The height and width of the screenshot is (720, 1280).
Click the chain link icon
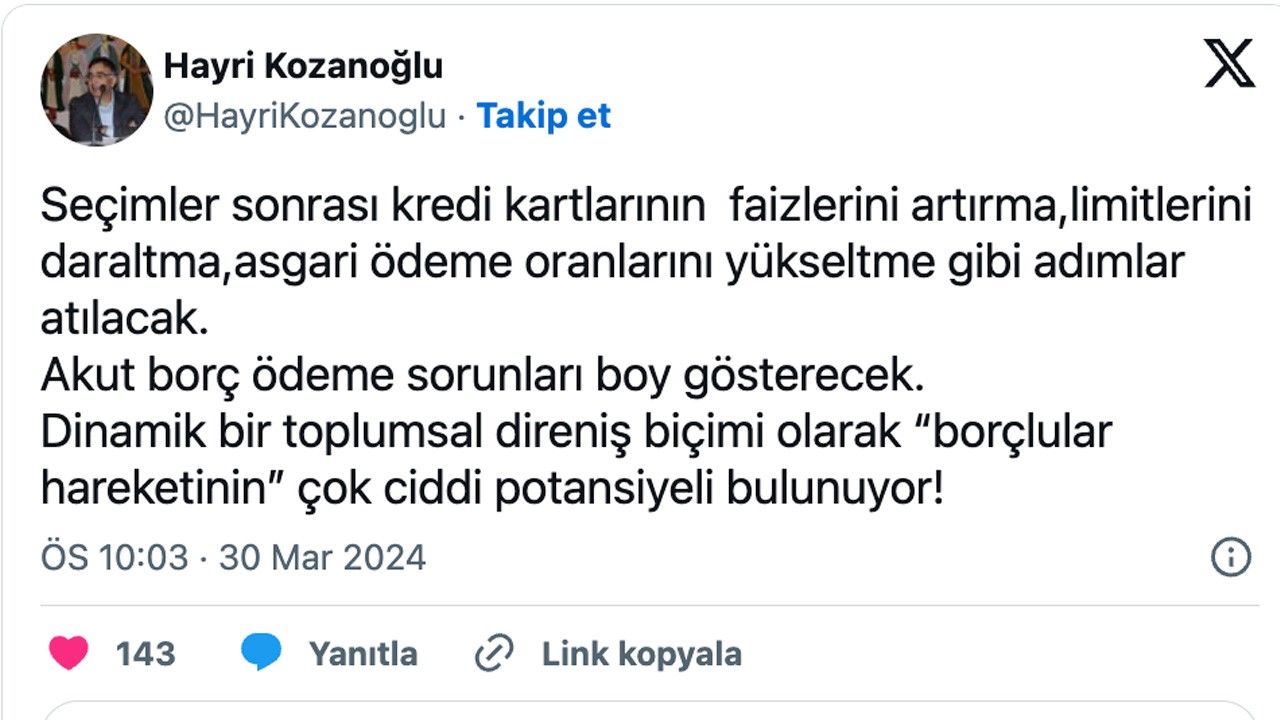[493, 653]
